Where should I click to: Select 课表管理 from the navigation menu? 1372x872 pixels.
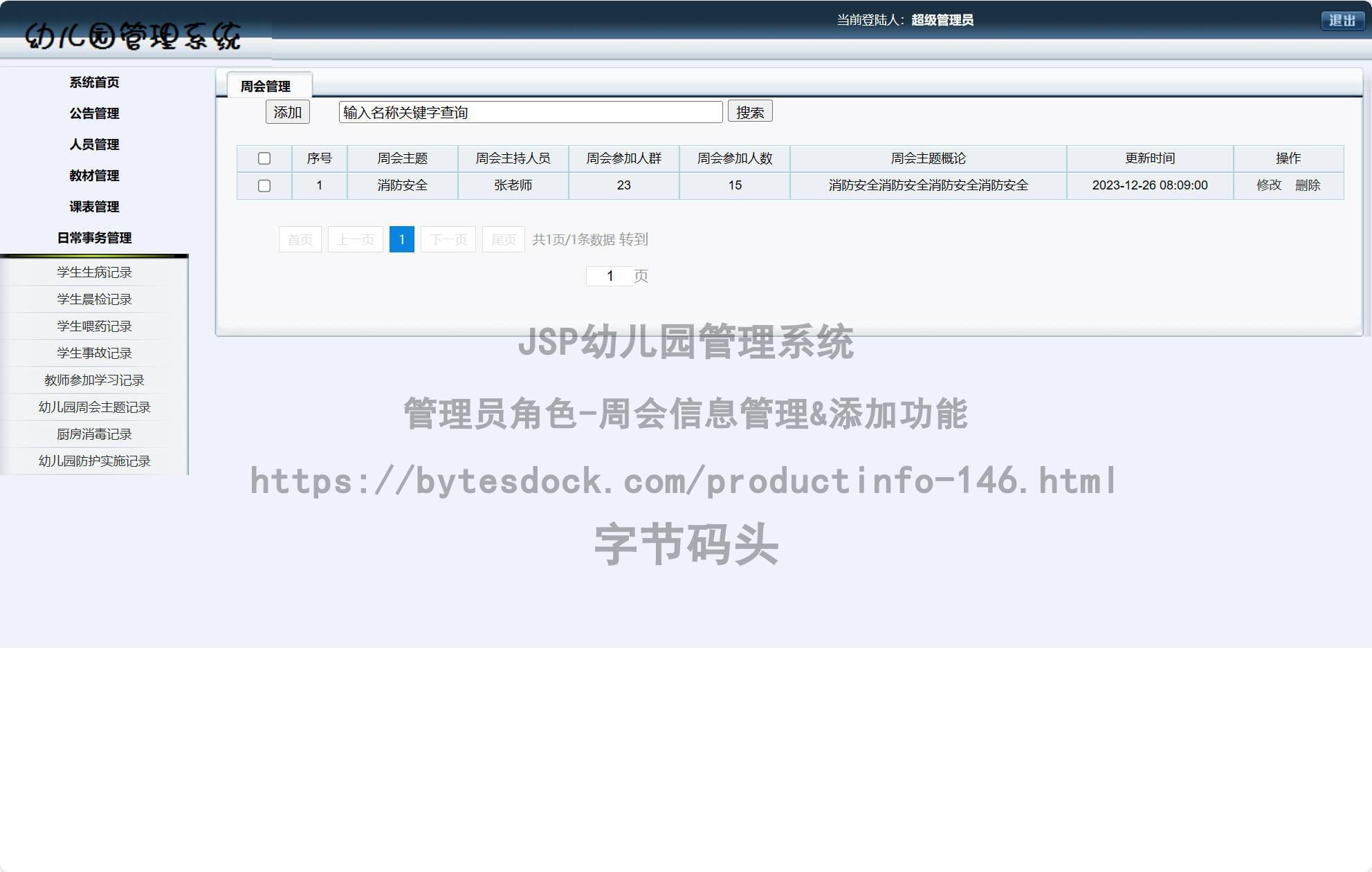pyautogui.click(x=93, y=207)
